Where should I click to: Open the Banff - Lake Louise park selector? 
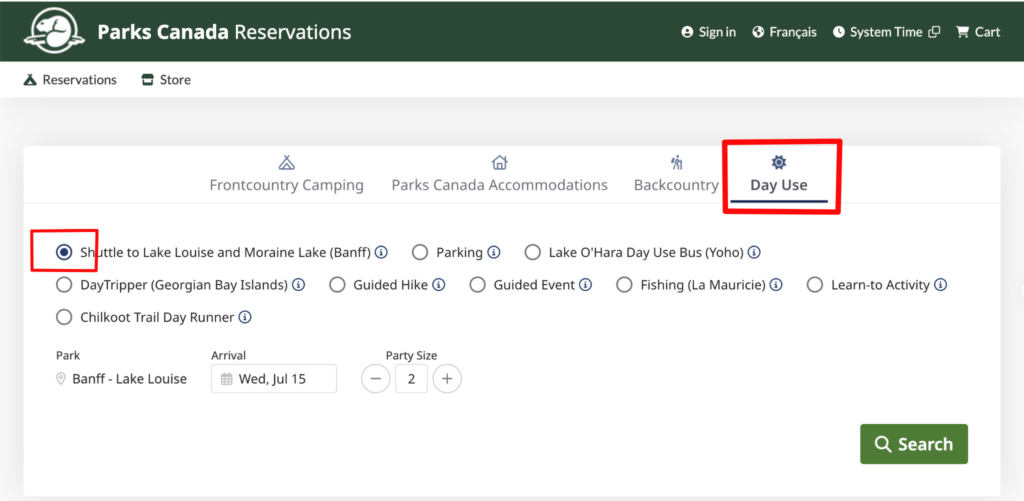pos(122,379)
